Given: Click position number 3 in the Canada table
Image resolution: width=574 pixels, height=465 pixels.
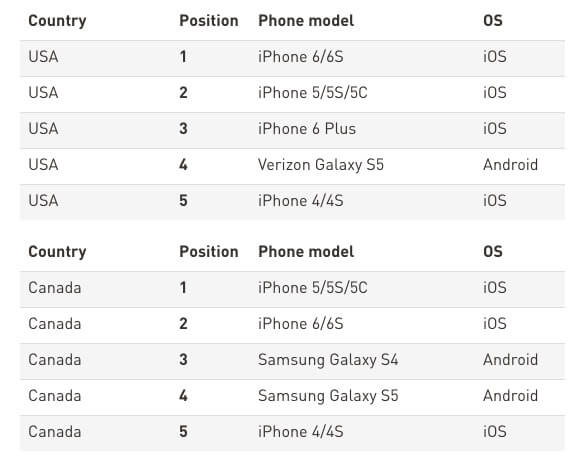Looking at the screenshot, I should (183, 360).
